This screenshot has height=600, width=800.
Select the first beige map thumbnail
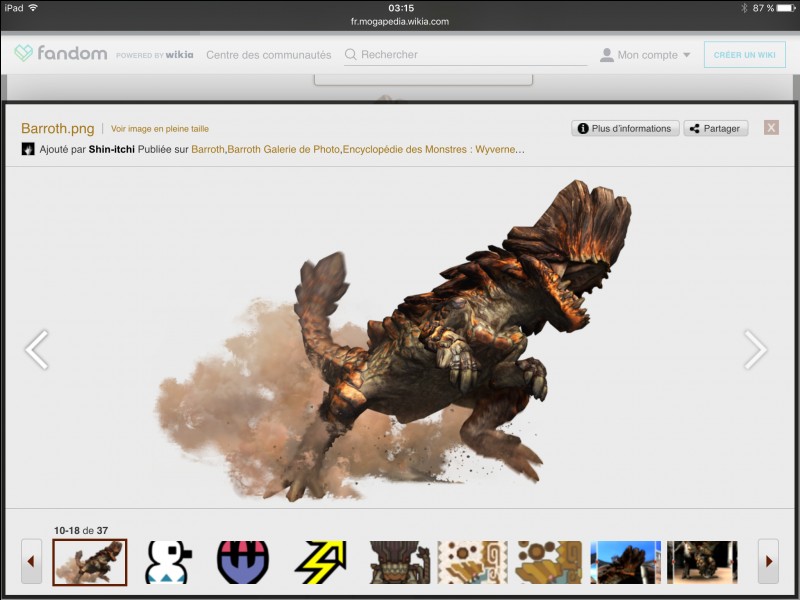point(472,562)
